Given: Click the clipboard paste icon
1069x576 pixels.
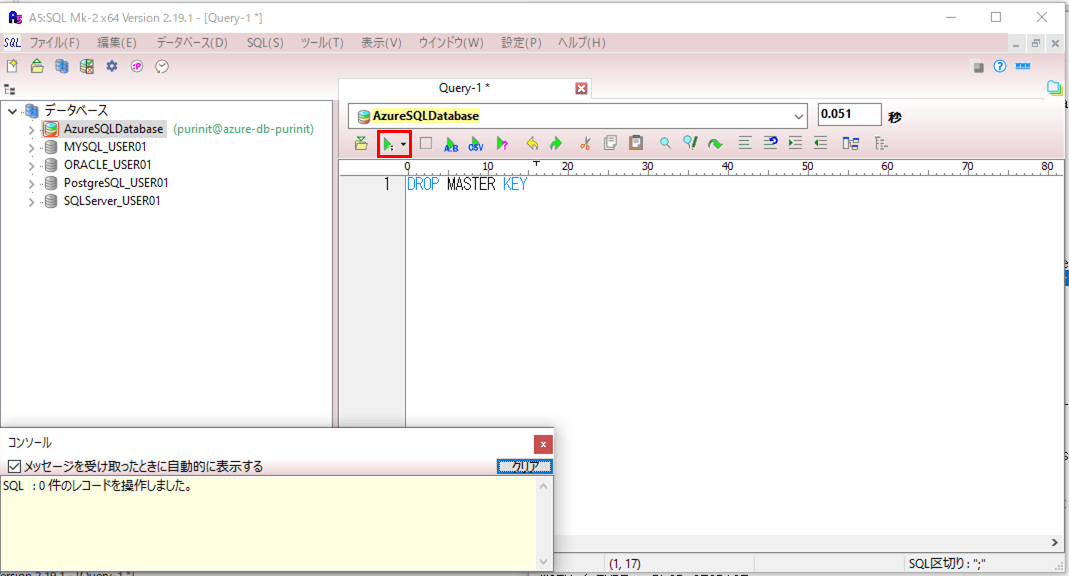Looking at the screenshot, I should click(636, 142).
